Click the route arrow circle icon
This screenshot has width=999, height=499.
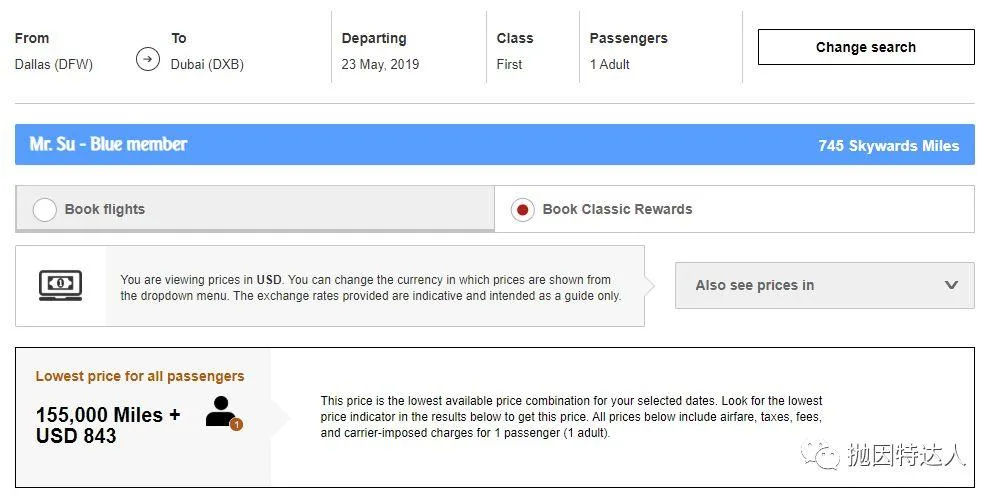tap(148, 59)
